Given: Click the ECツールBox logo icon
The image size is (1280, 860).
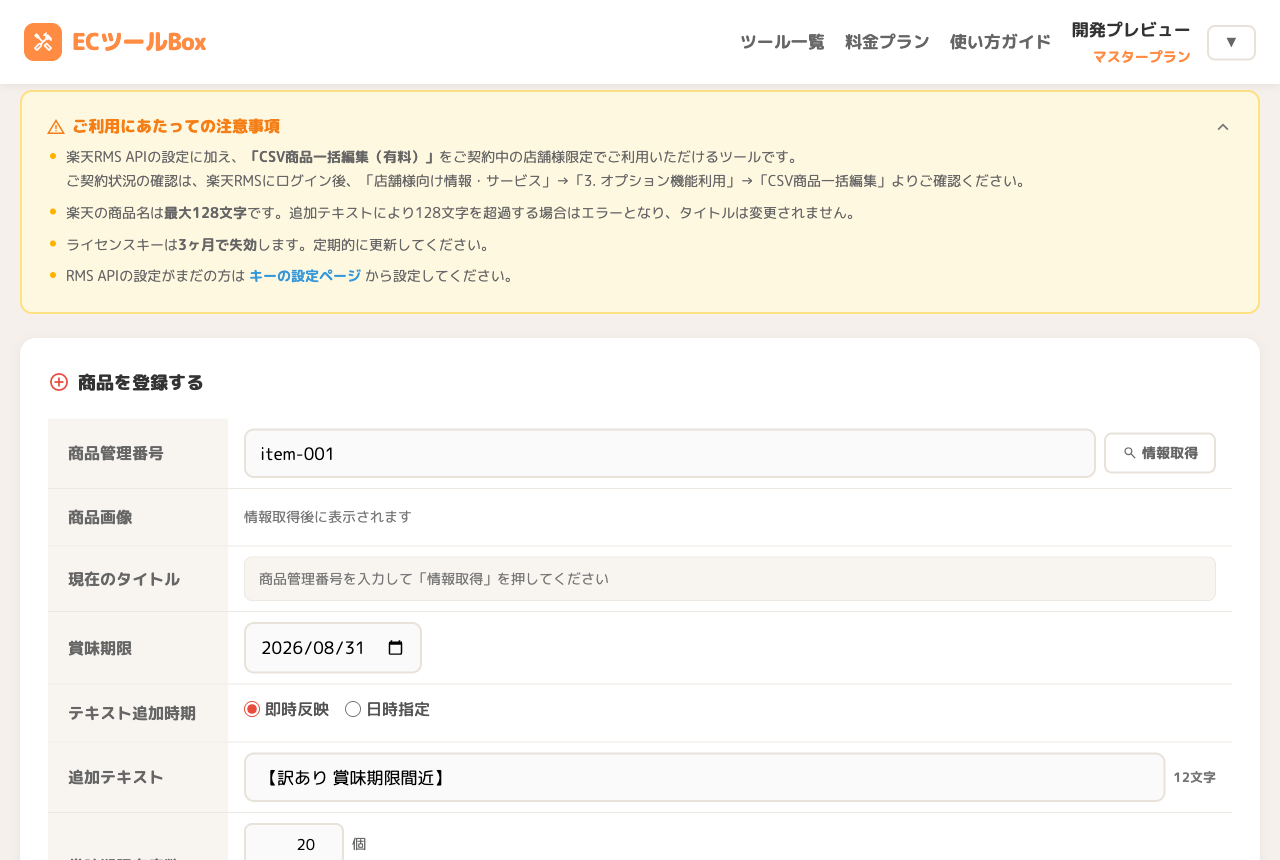Looking at the screenshot, I should point(43,42).
